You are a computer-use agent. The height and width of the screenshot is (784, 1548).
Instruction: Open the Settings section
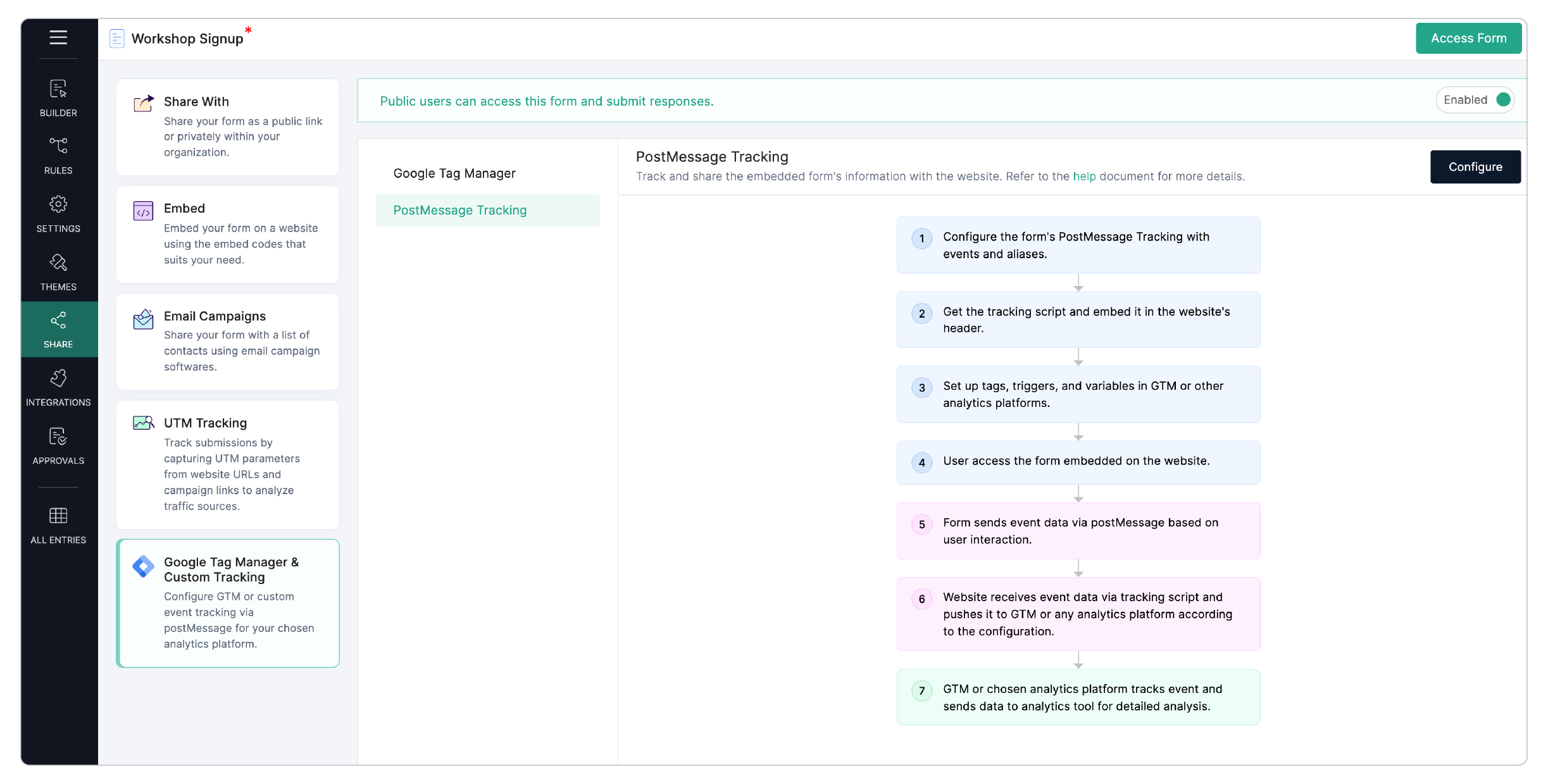[58, 214]
